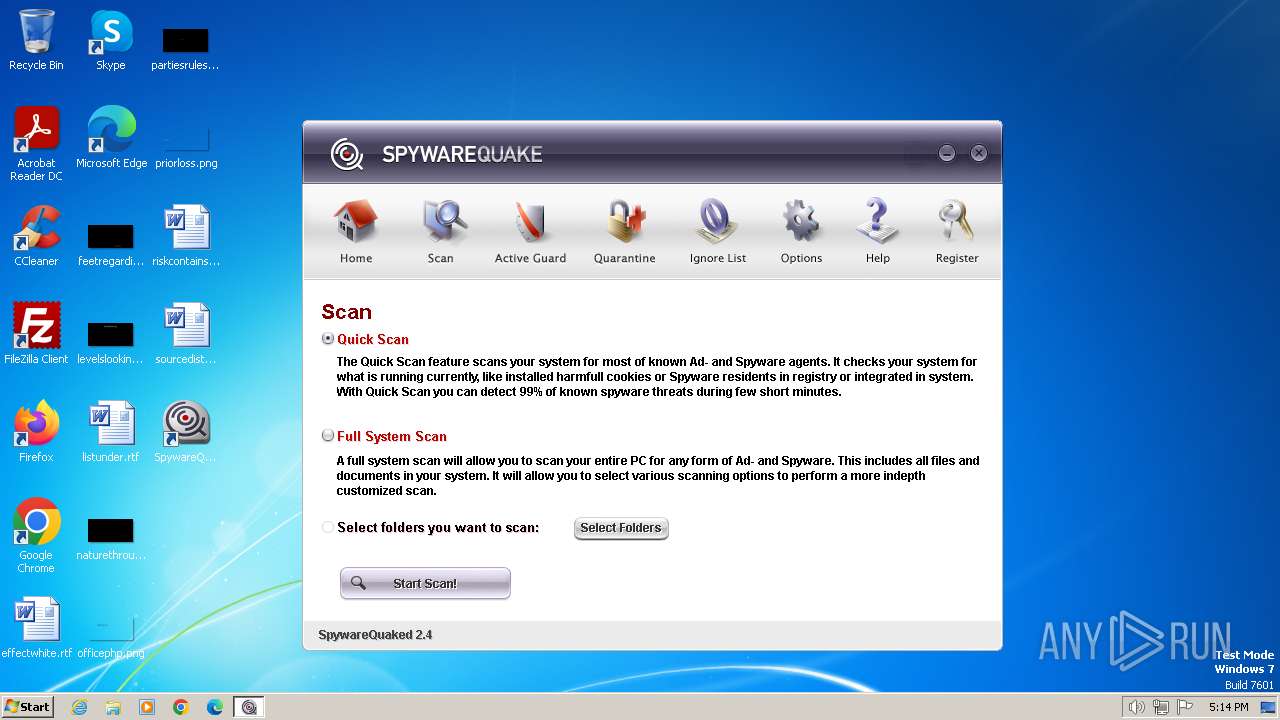Image resolution: width=1280 pixels, height=720 pixels.
Task: Open the Ignore List icon
Action: point(718,231)
